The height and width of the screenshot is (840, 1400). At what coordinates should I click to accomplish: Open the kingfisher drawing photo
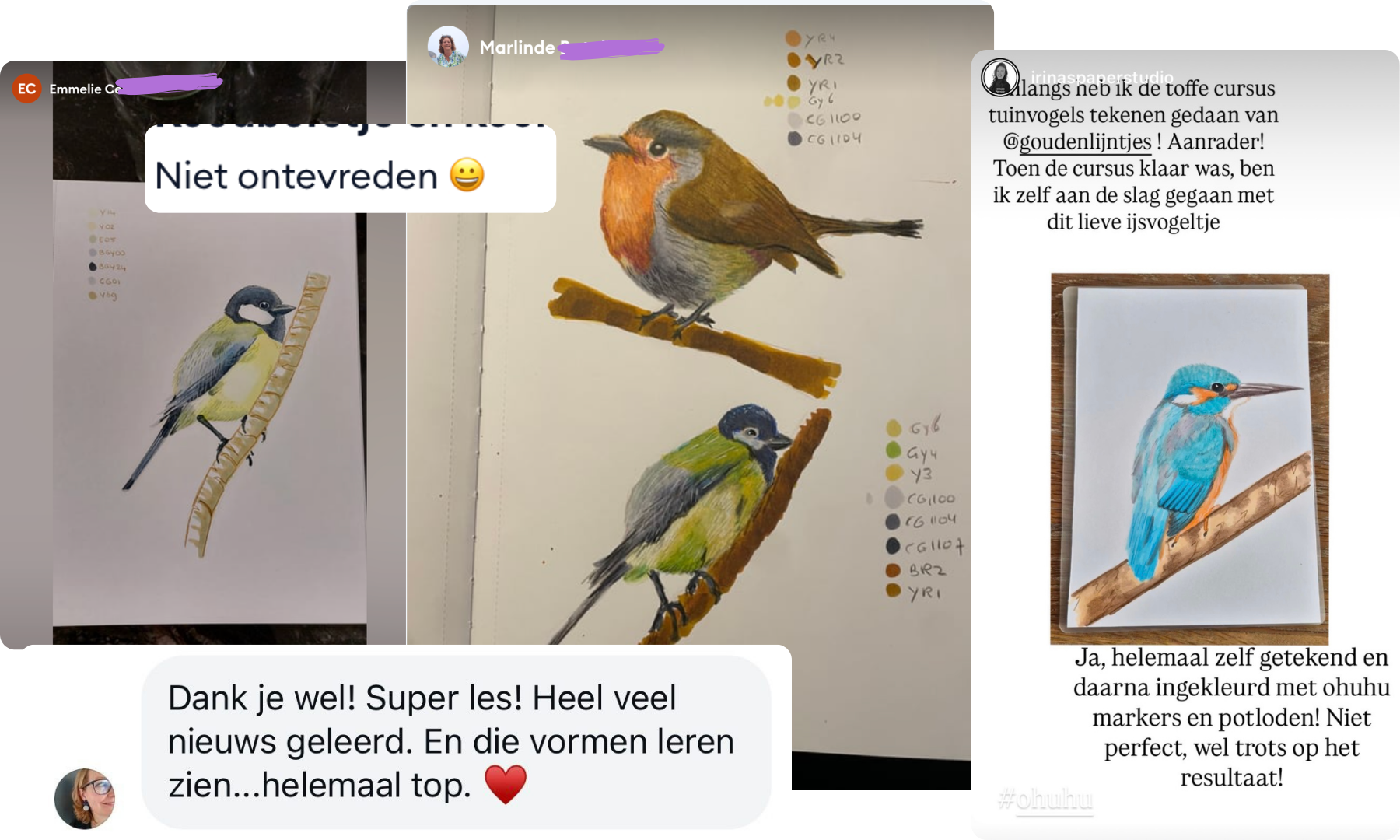click(1190, 458)
